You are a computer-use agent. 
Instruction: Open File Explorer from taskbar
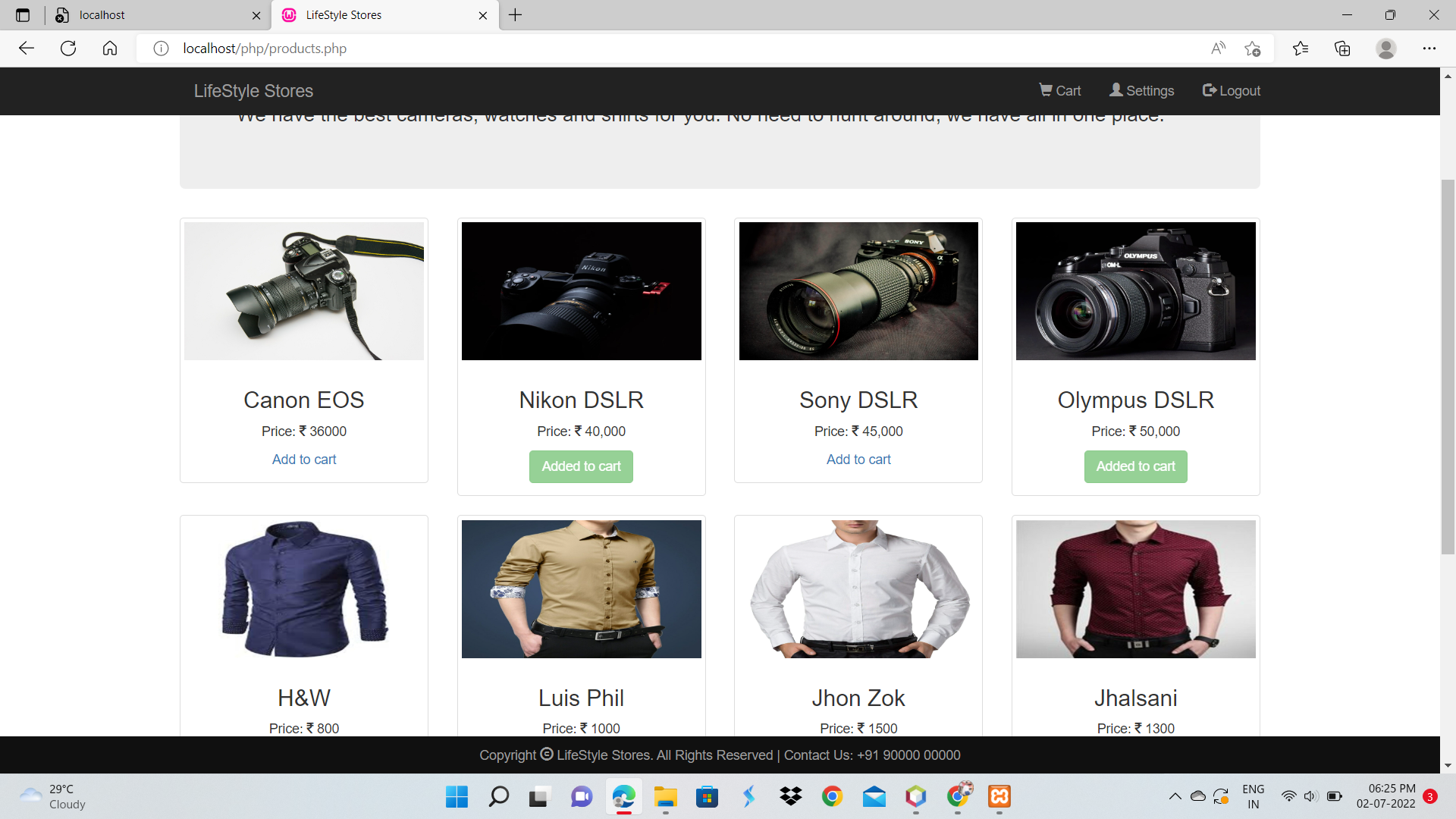[x=665, y=796]
